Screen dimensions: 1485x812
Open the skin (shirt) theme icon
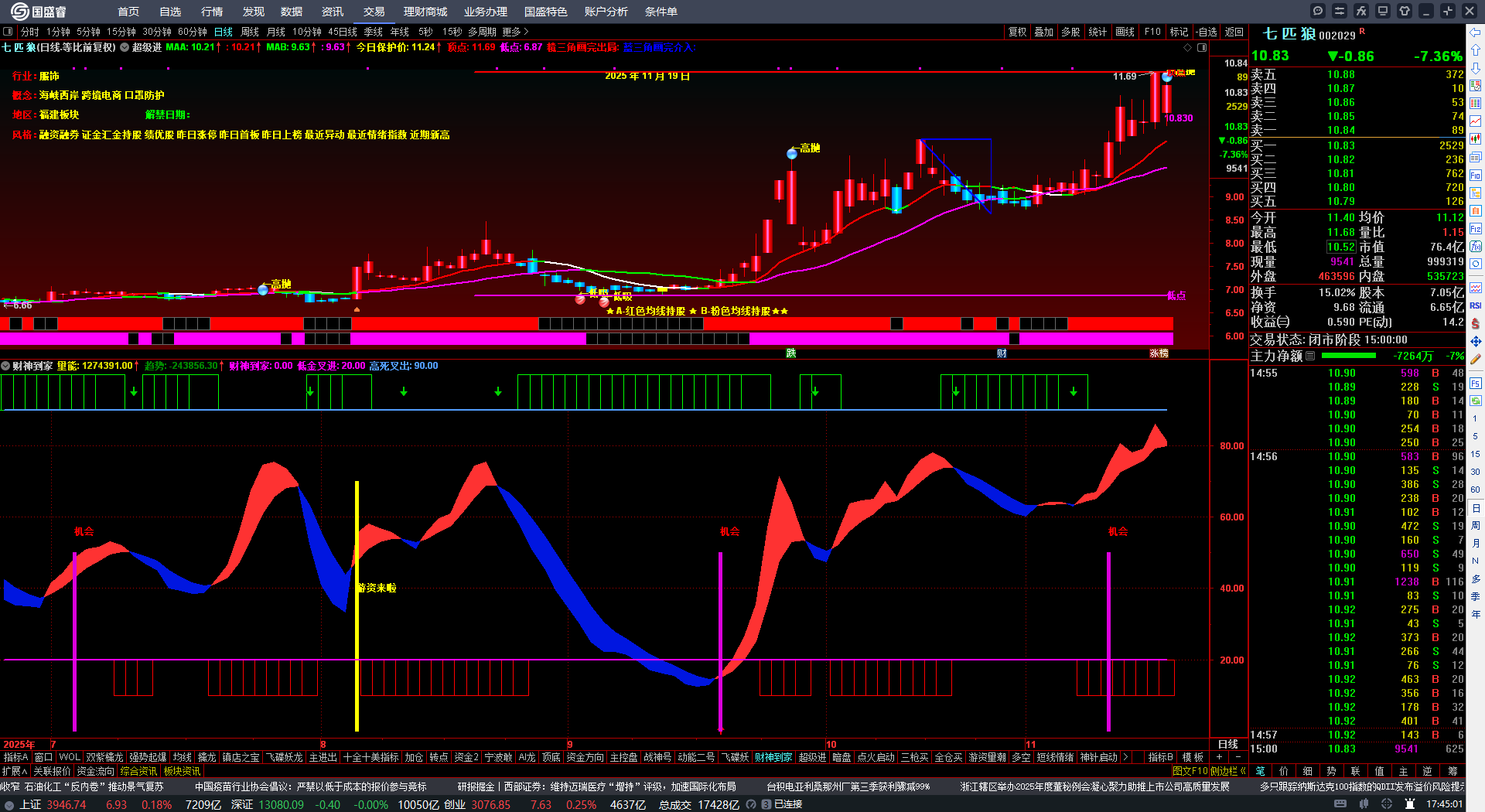point(1405,11)
